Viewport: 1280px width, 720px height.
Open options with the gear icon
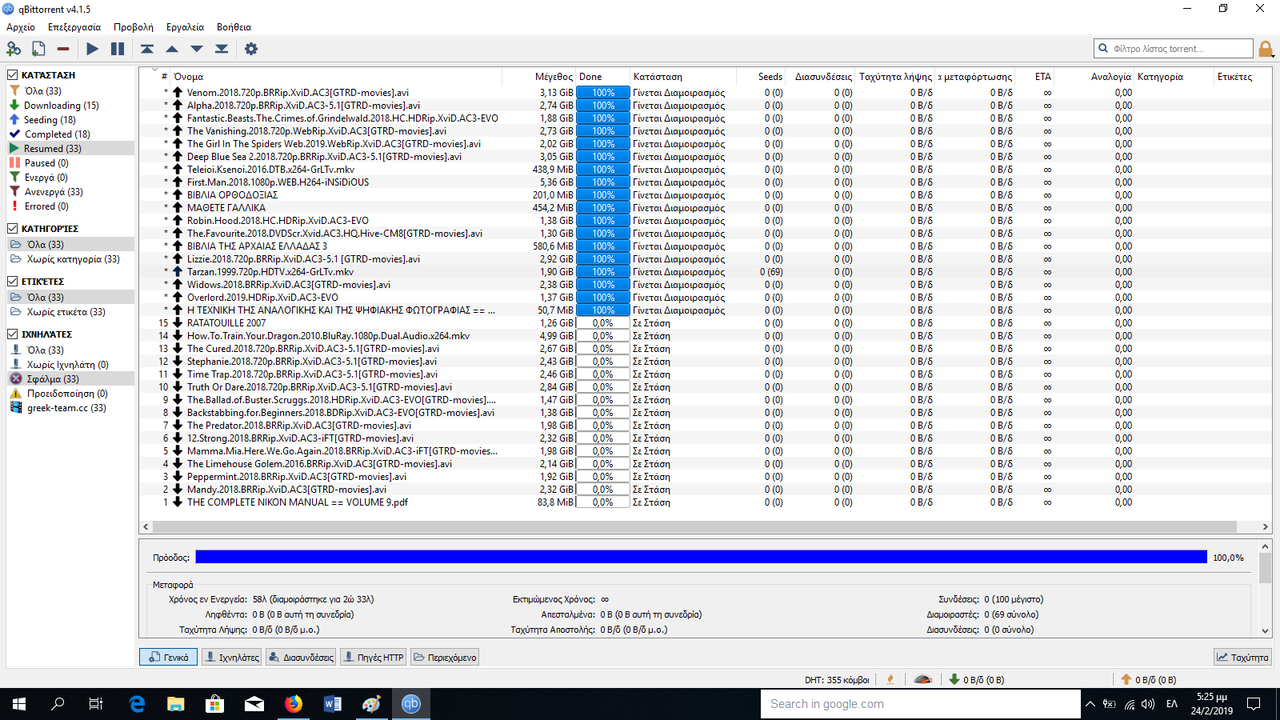(x=251, y=49)
